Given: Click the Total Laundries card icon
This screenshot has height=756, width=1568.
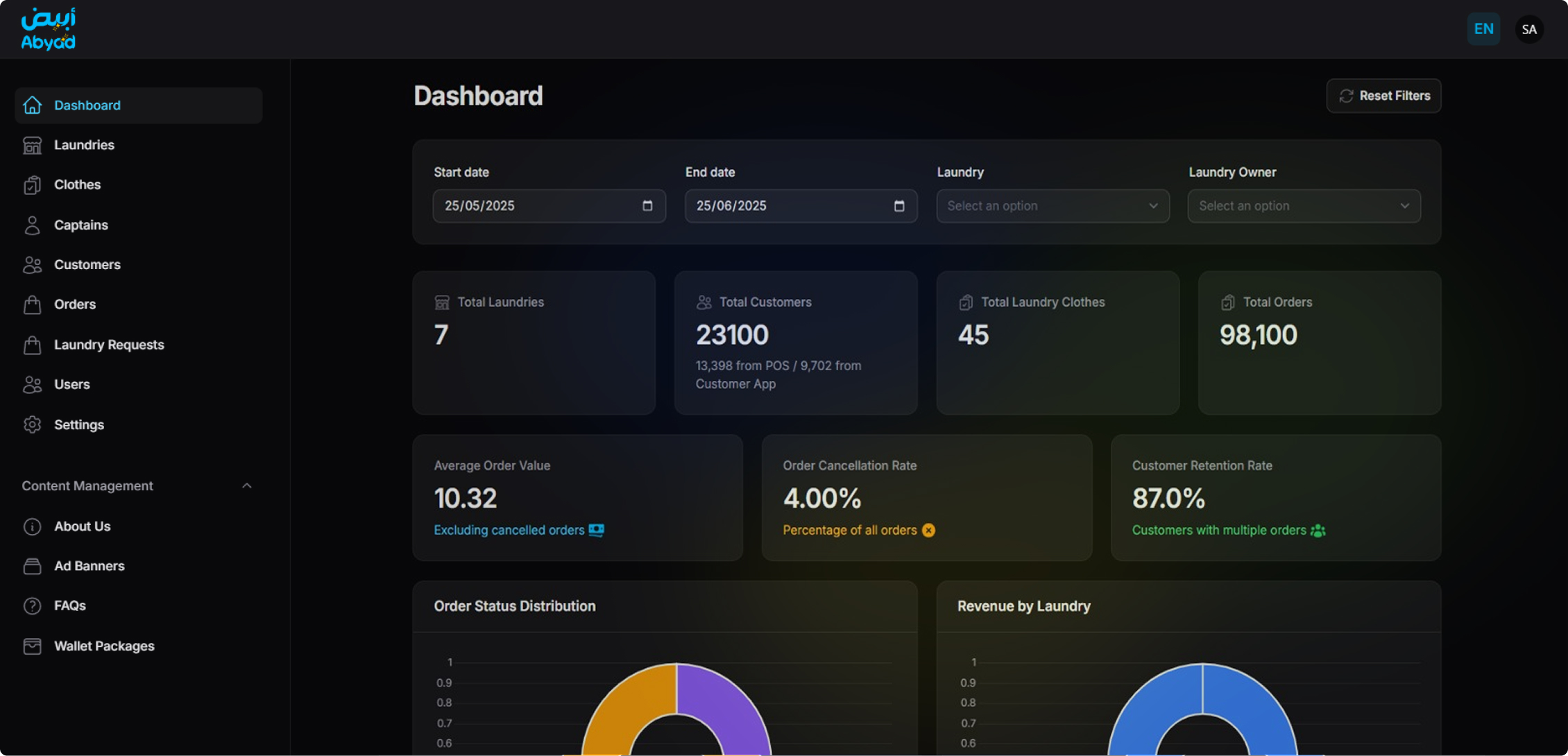Looking at the screenshot, I should (442, 302).
